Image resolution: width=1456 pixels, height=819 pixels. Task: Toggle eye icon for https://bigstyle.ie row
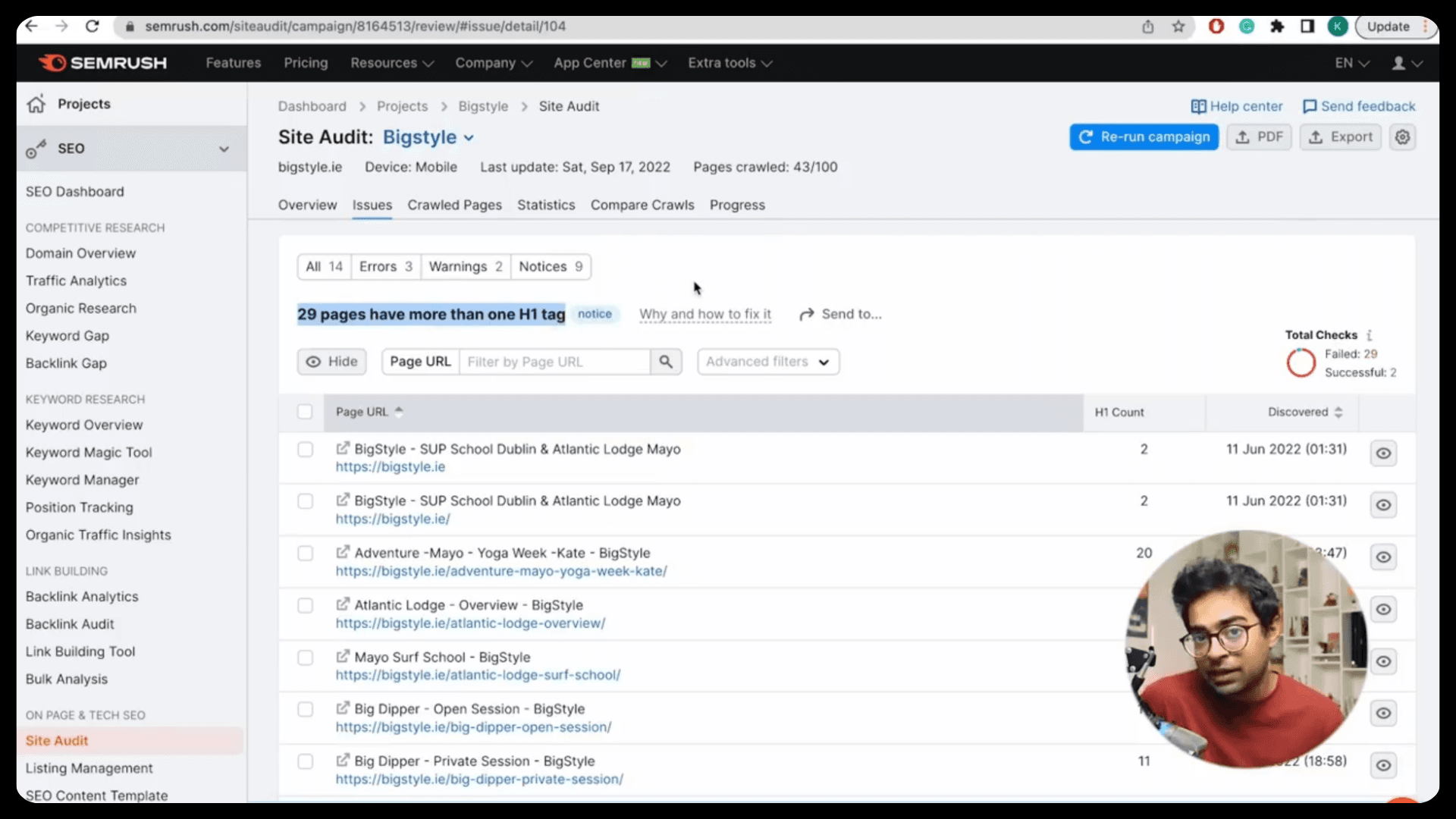(x=1383, y=453)
